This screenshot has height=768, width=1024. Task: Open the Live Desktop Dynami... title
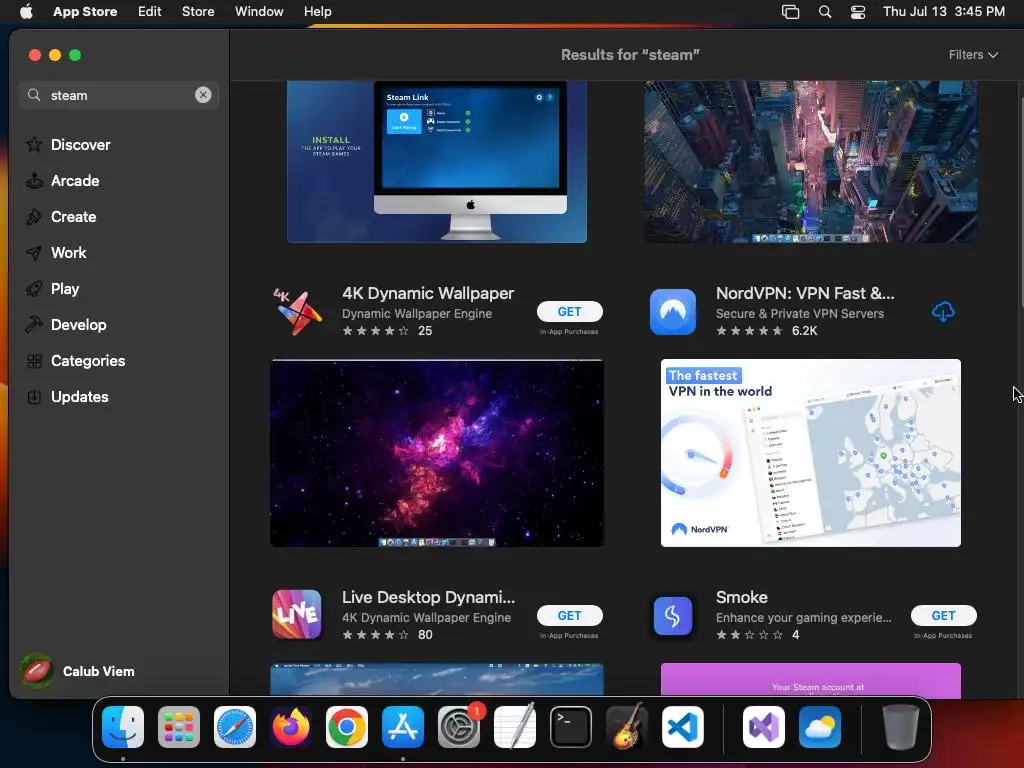point(428,597)
